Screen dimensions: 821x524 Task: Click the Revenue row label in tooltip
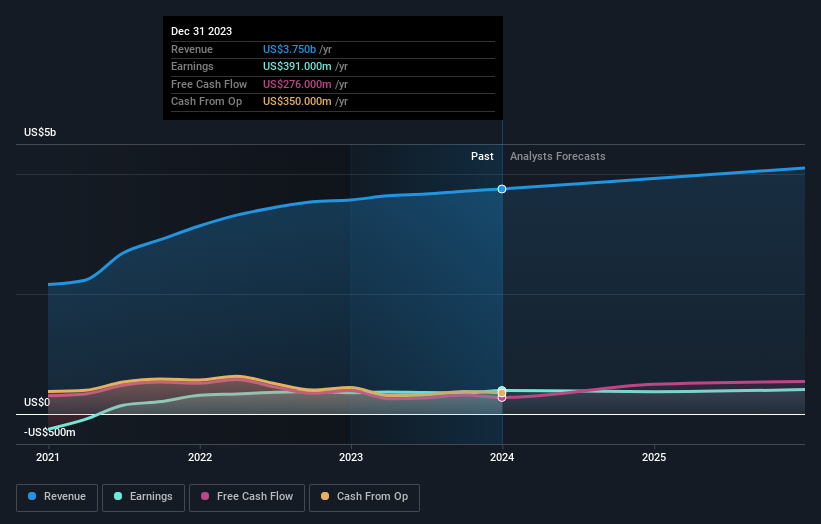[x=192, y=49]
